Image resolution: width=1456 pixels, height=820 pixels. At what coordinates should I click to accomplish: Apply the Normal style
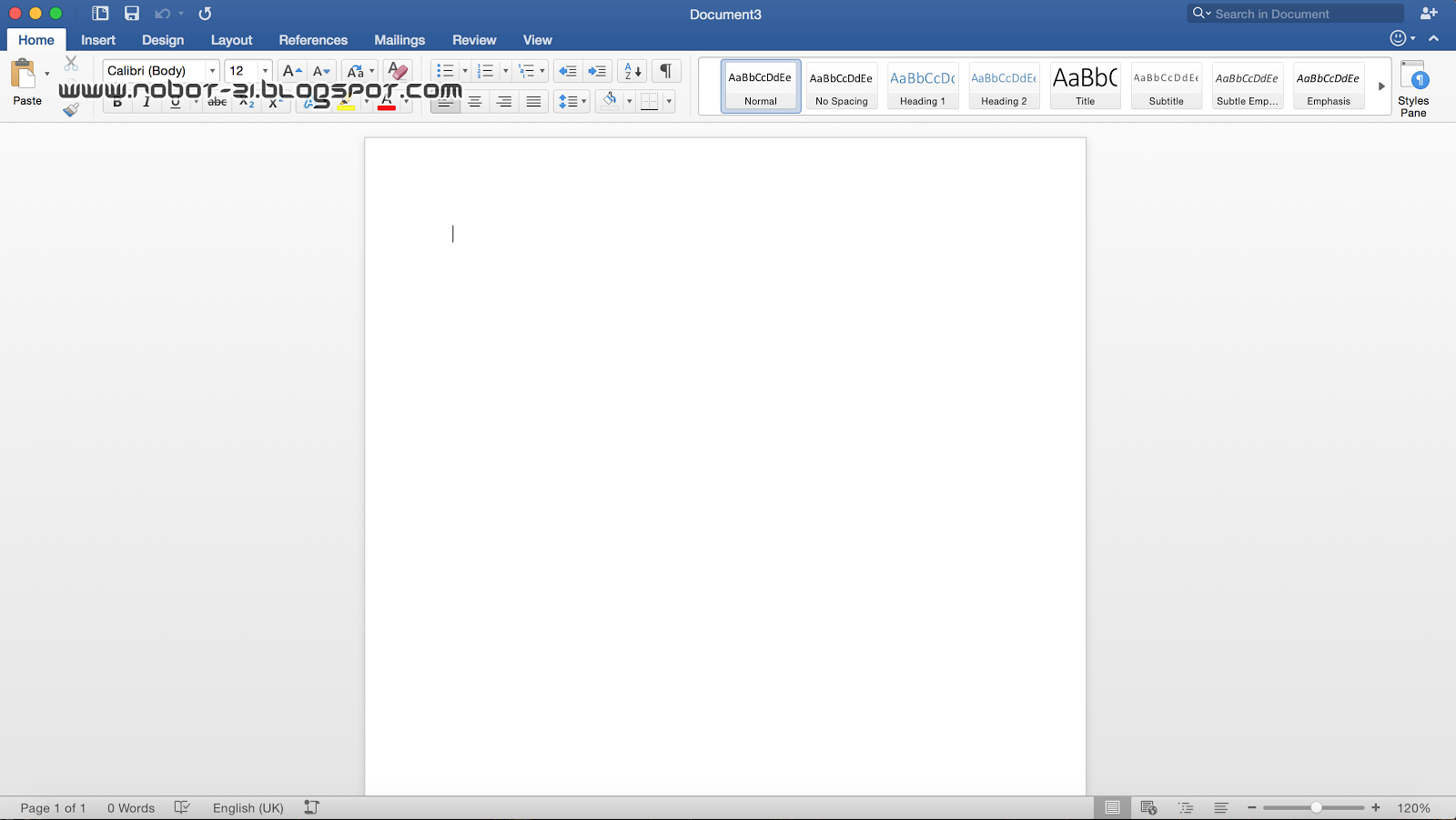761,86
